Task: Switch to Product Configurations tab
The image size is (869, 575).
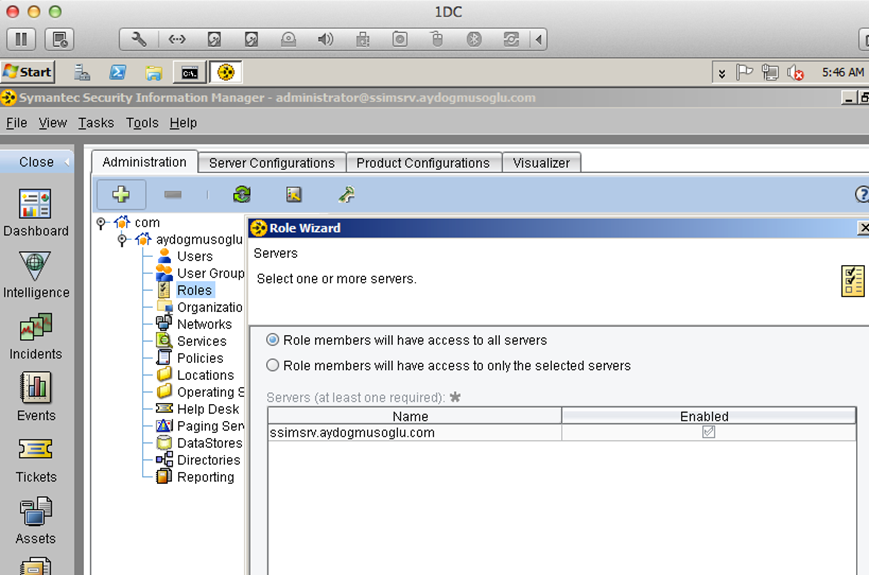Action: tap(423, 163)
